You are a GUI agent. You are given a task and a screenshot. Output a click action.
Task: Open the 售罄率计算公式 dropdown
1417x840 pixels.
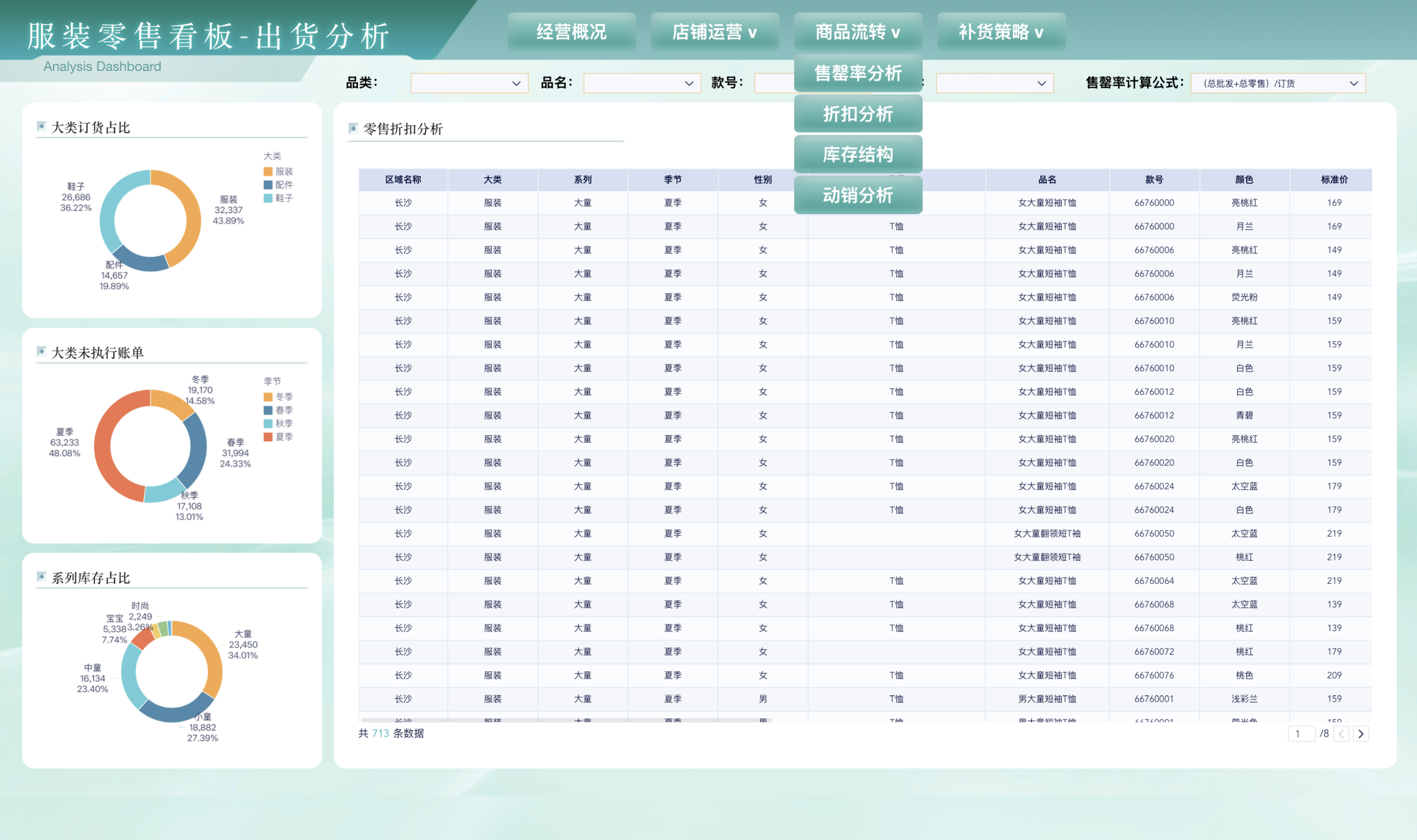(1277, 83)
